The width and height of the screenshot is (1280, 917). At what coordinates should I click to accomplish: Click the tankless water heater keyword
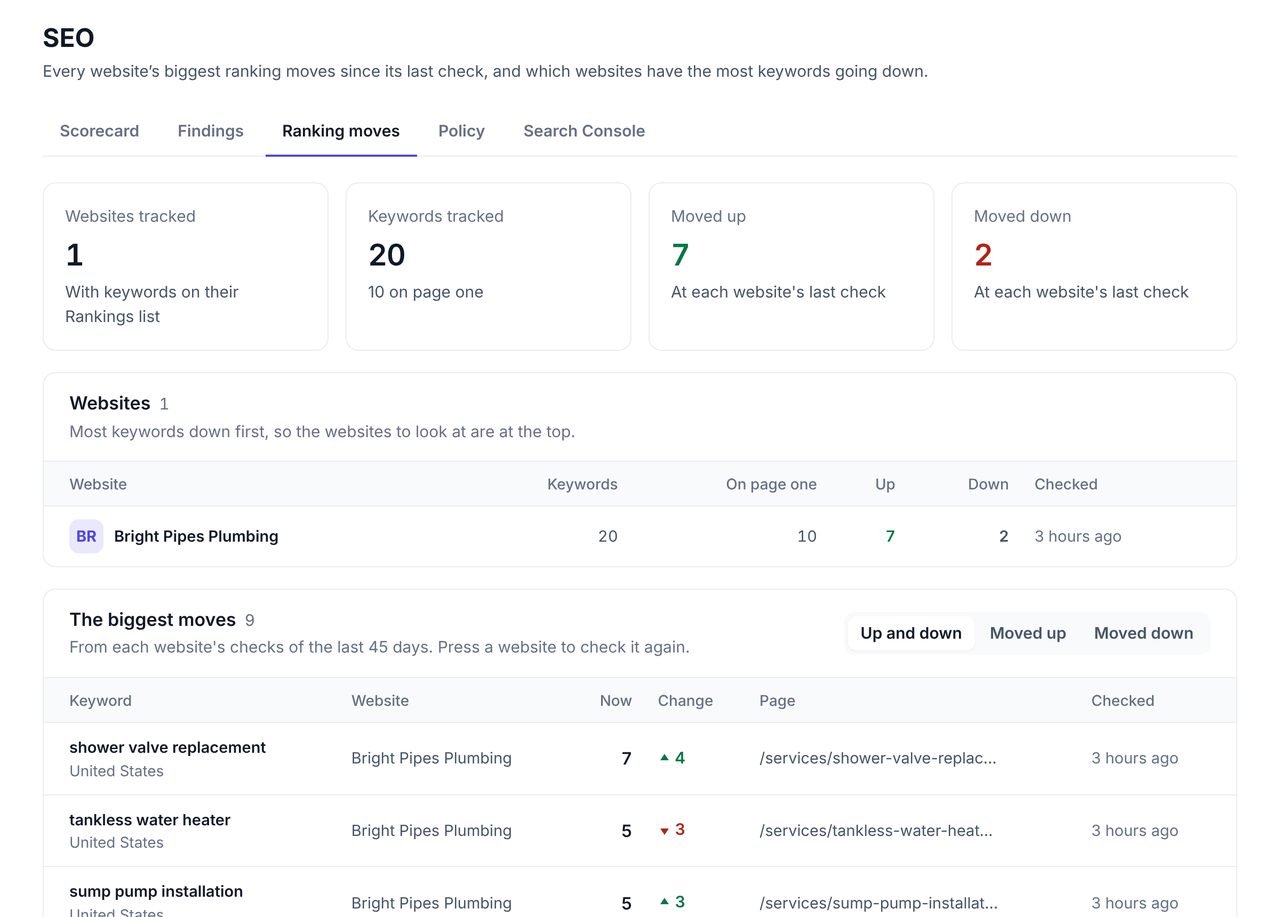click(x=150, y=819)
